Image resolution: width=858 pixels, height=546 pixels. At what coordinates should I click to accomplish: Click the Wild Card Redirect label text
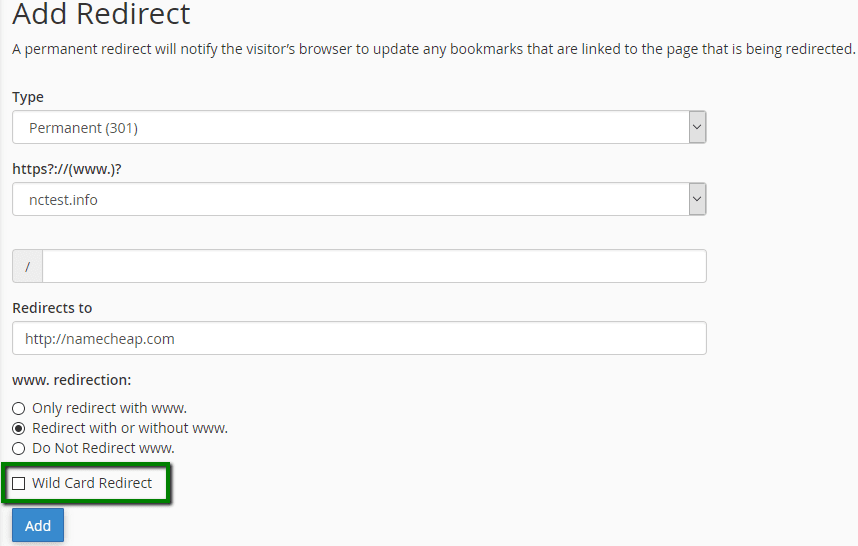(x=92, y=483)
